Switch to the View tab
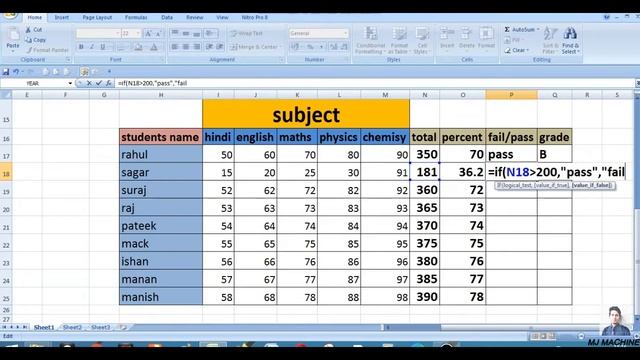Screen dimensions: 640x360 point(222,18)
